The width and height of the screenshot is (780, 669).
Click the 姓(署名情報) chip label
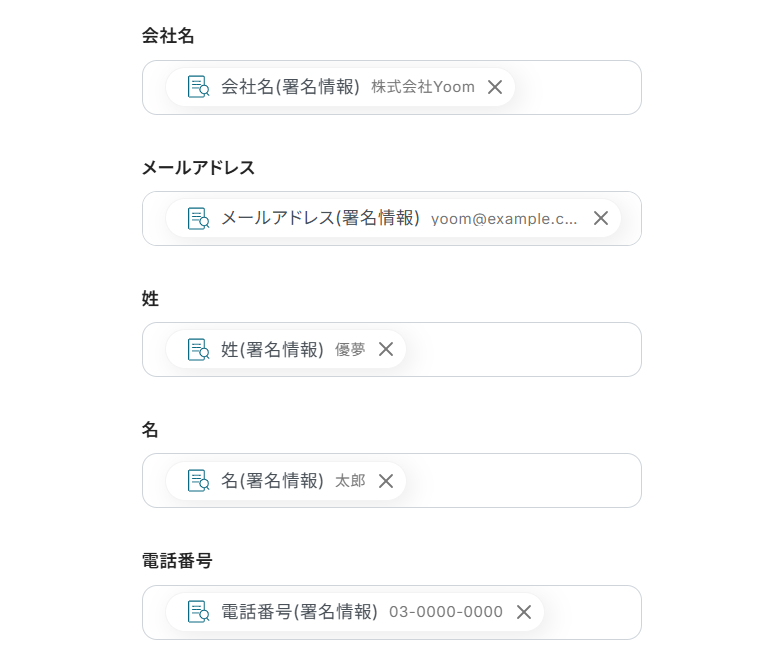(272, 349)
